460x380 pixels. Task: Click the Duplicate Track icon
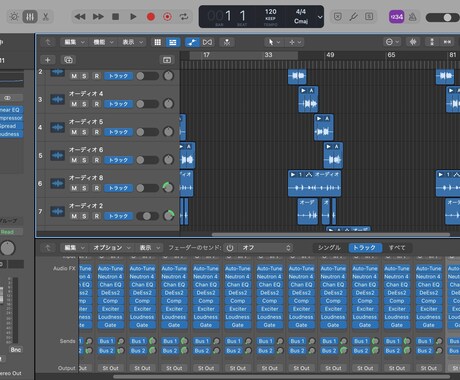pos(68,60)
